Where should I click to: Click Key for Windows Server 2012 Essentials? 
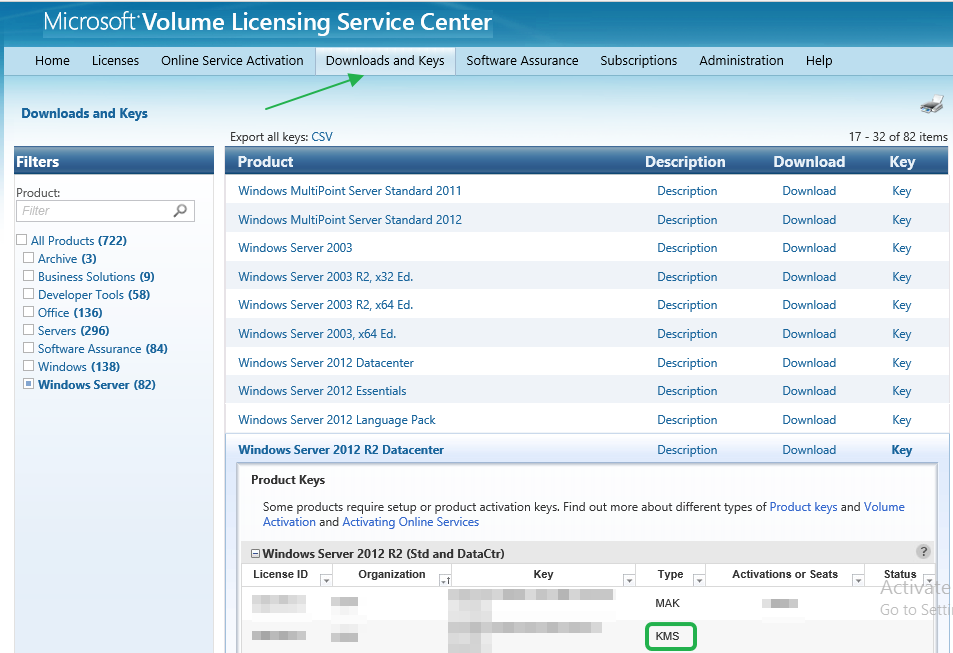[901, 391]
